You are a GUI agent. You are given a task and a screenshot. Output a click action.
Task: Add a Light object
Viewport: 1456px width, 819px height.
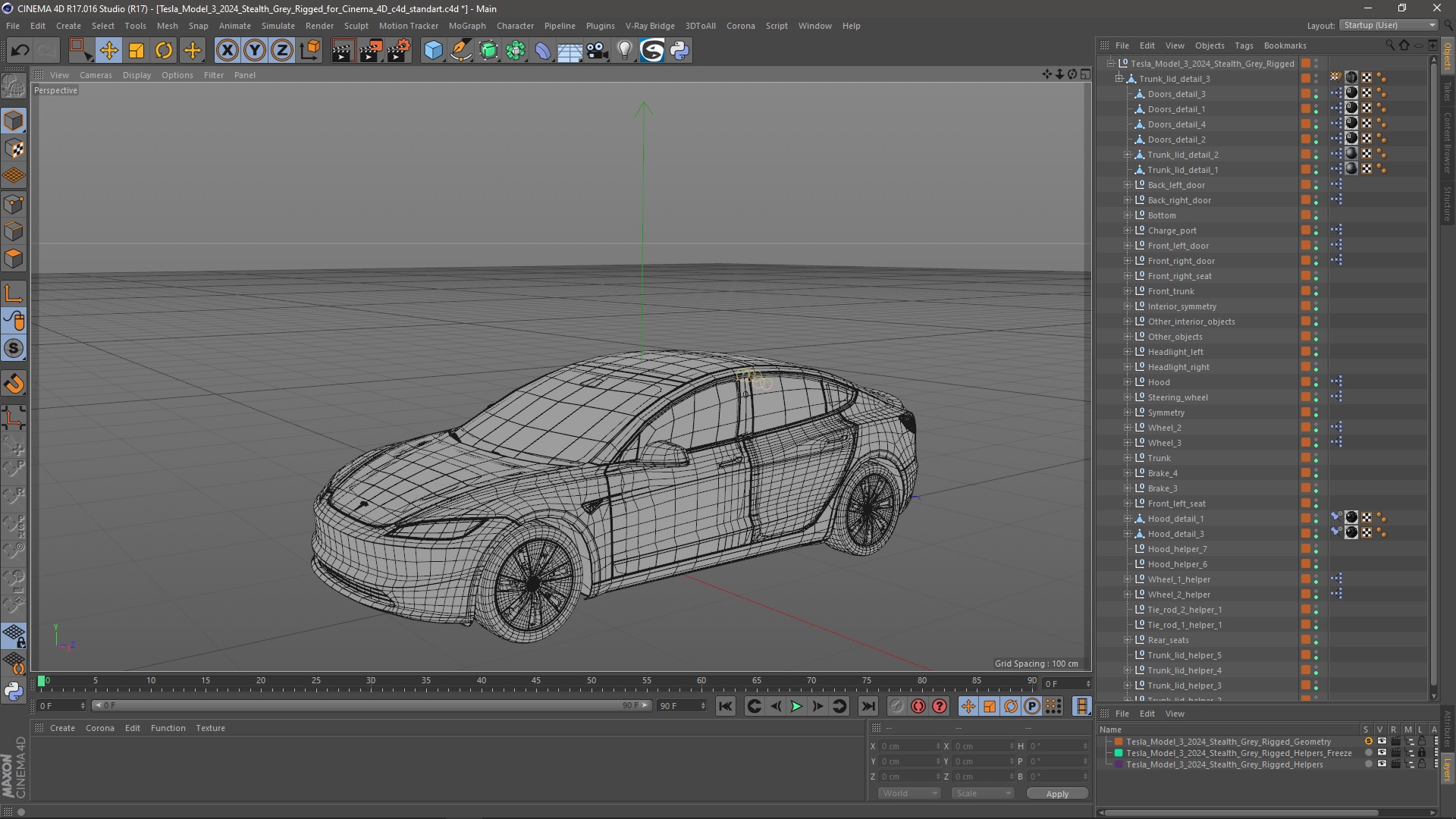point(625,51)
